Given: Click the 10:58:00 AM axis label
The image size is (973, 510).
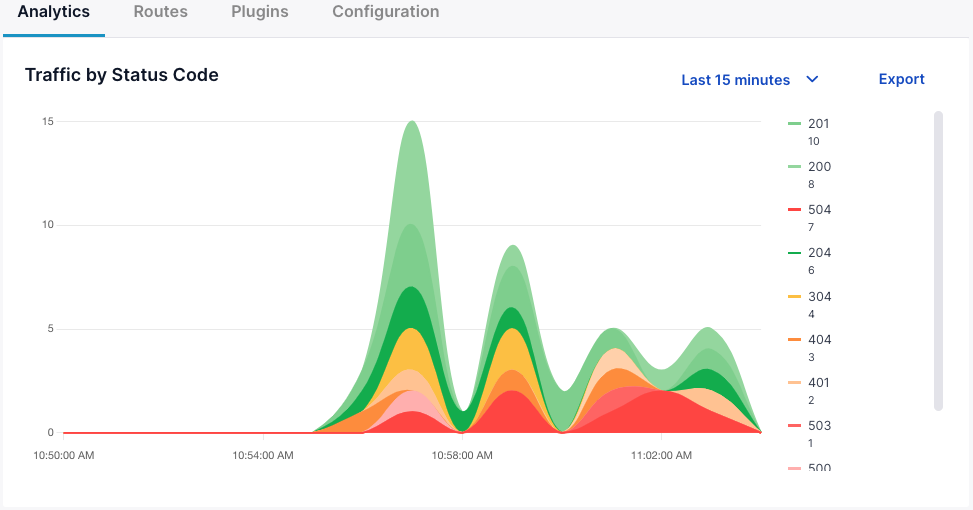Looking at the screenshot, I should [462, 455].
